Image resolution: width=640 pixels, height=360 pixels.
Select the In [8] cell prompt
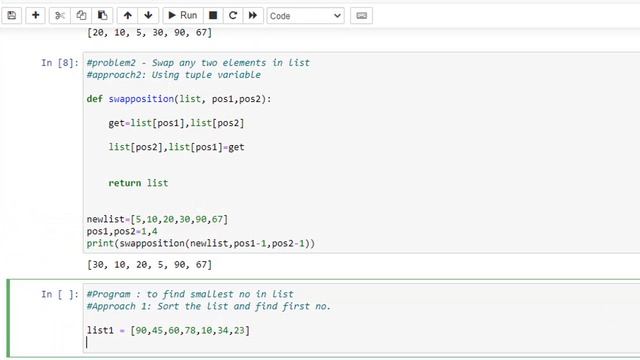pos(60,63)
